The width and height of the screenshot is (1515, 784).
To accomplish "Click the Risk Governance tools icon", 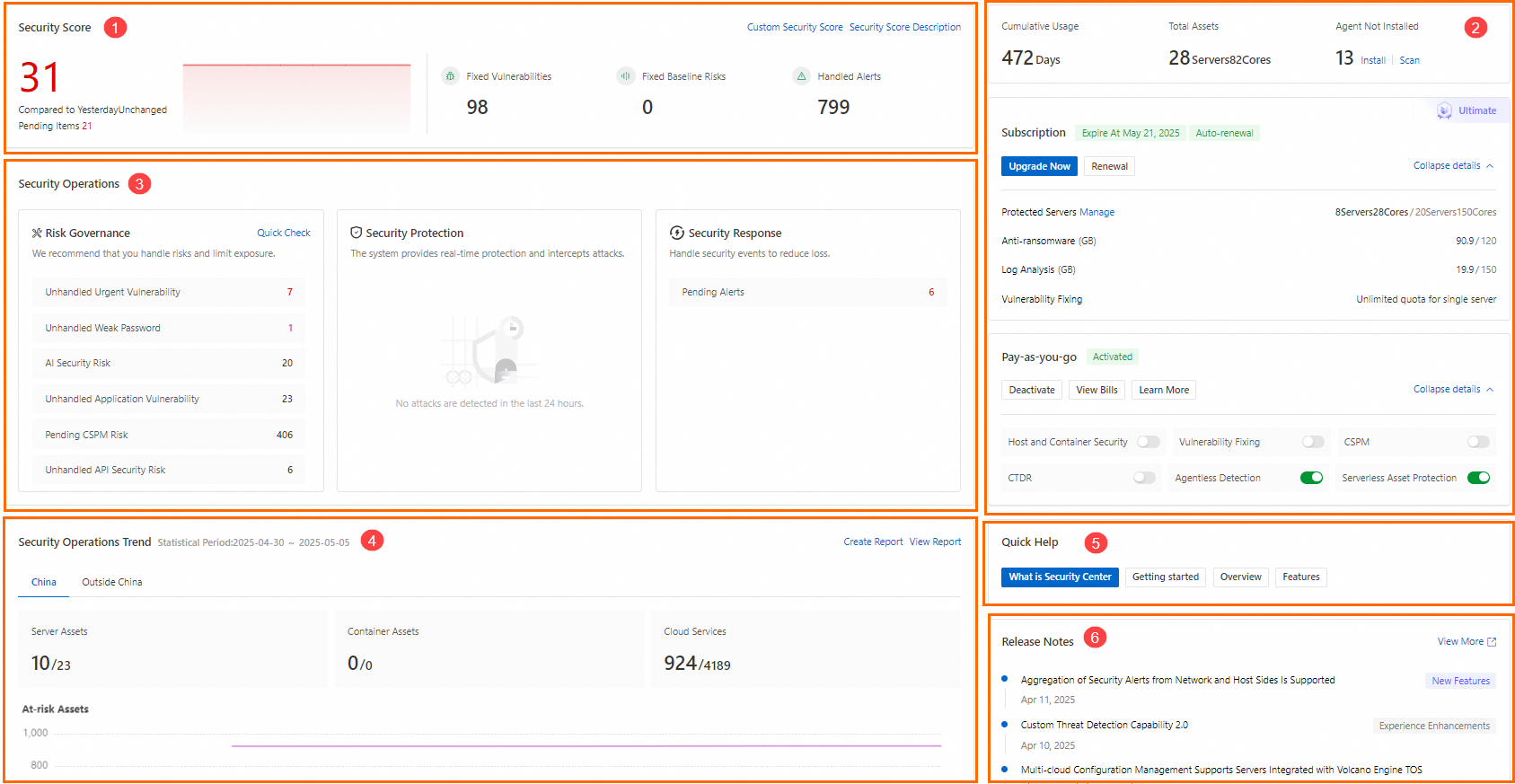I will click(37, 233).
